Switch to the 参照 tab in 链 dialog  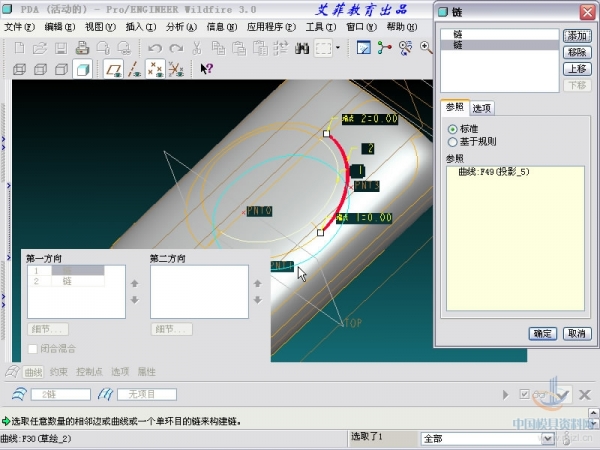455,107
